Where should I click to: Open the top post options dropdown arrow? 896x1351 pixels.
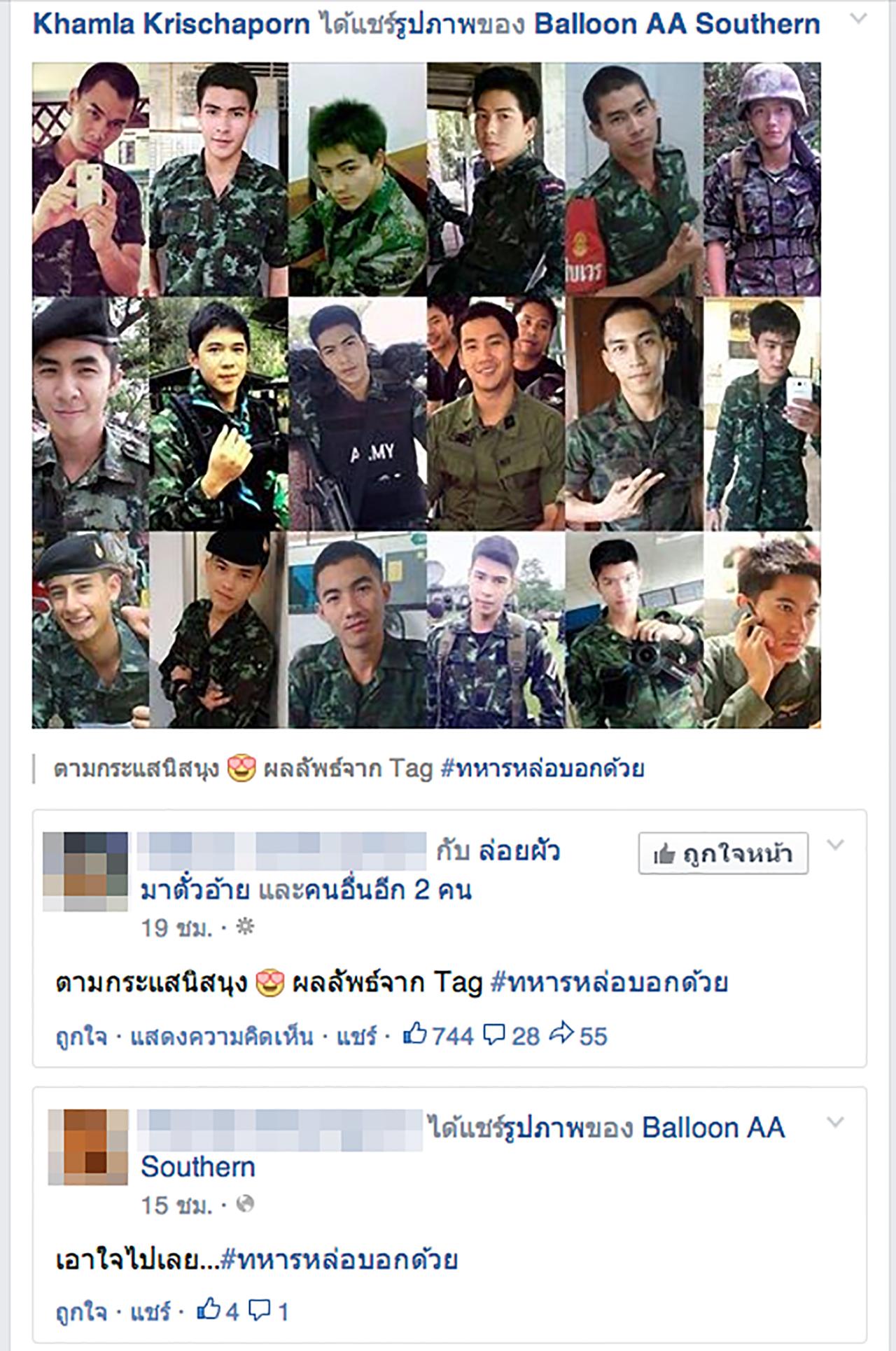coord(858,20)
